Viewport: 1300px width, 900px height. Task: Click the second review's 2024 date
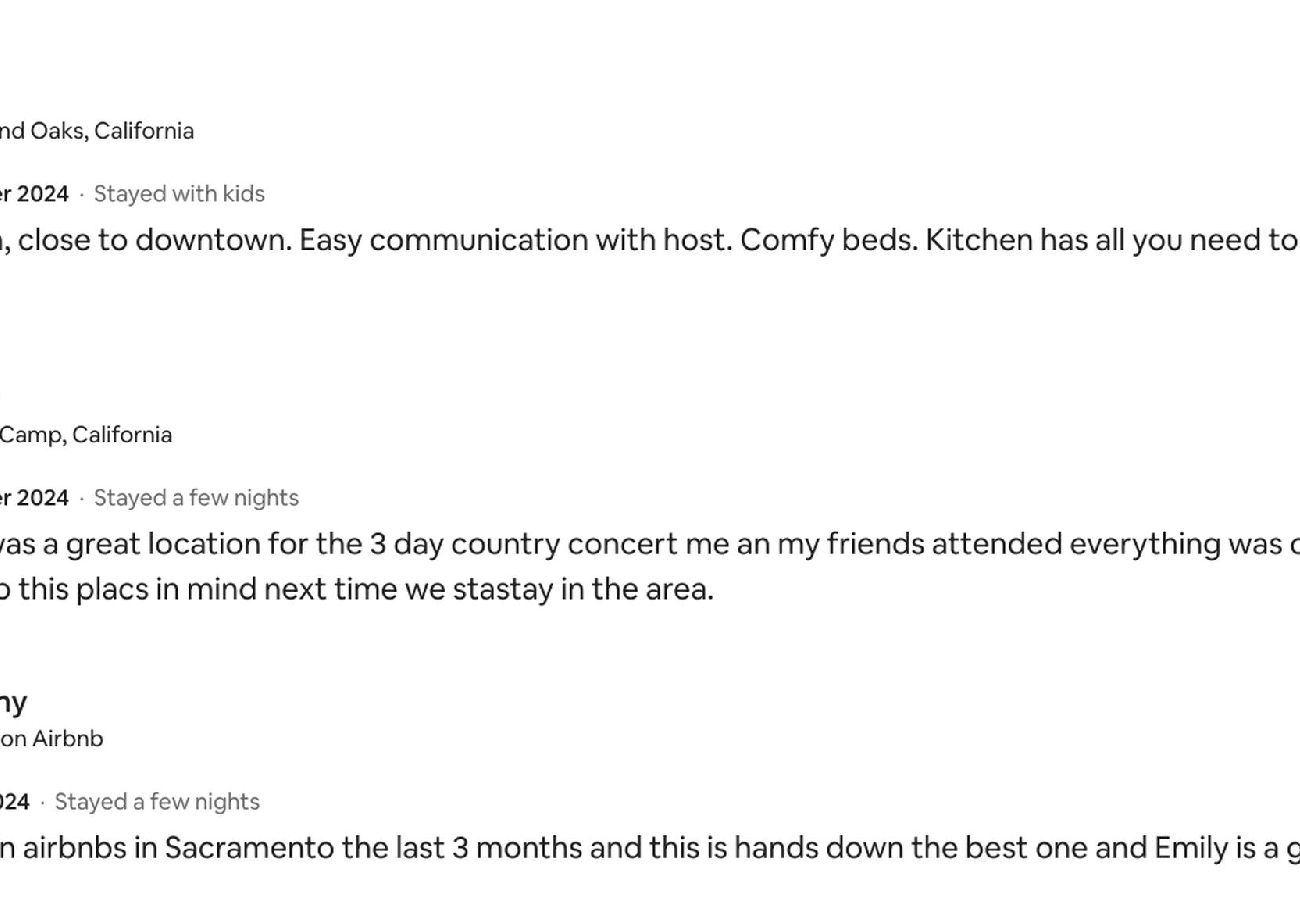(34, 498)
